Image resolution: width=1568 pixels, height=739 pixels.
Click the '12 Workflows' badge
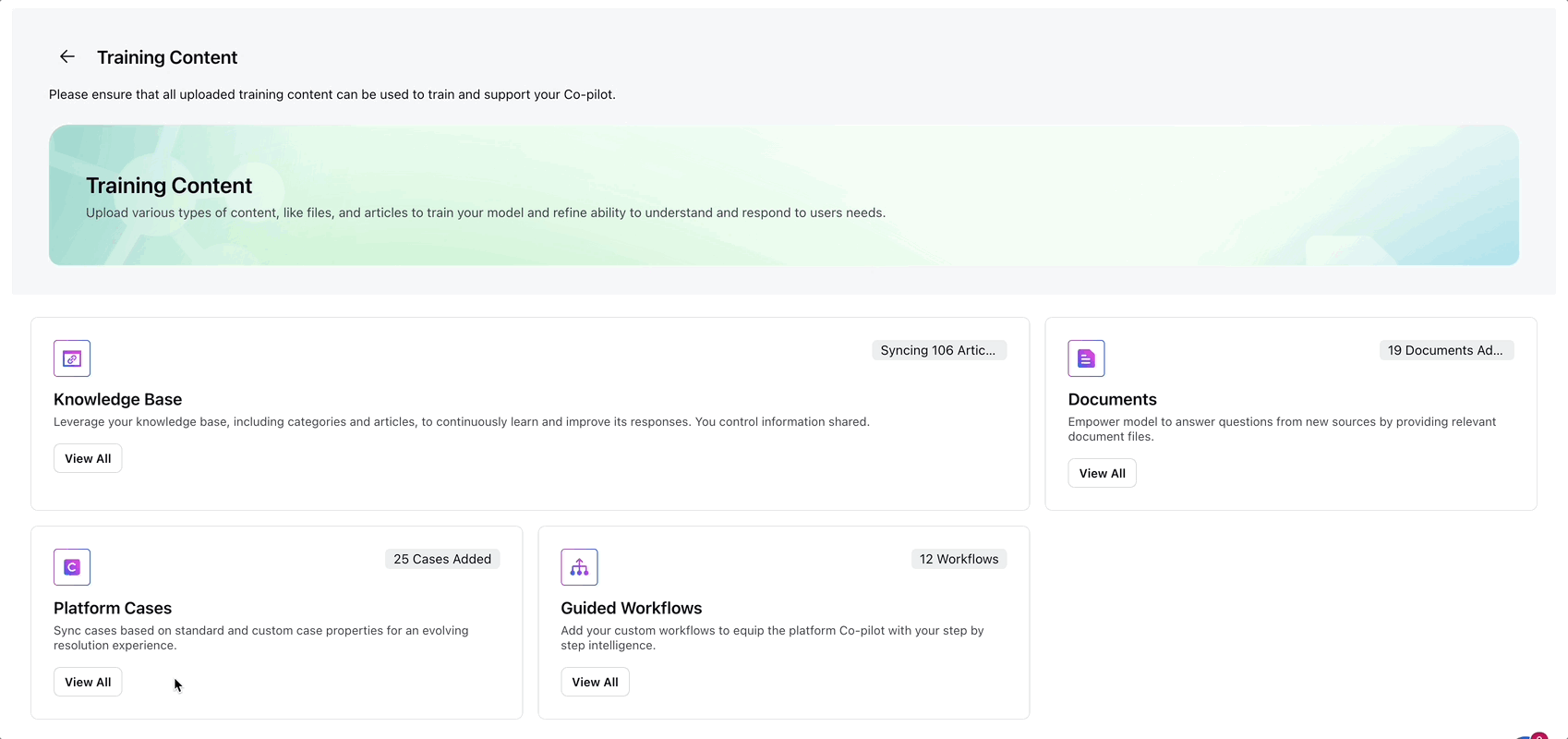[959, 559]
